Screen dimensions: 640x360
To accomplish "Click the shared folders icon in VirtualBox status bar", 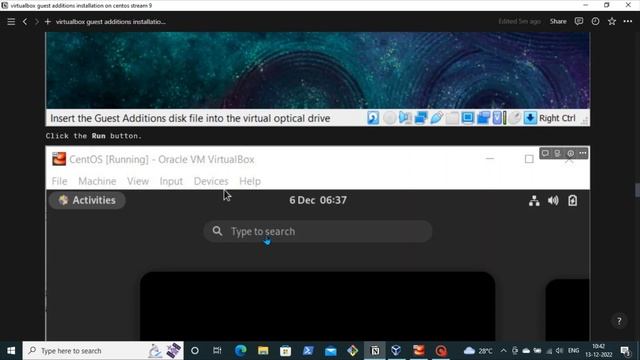I will [x=452, y=118].
